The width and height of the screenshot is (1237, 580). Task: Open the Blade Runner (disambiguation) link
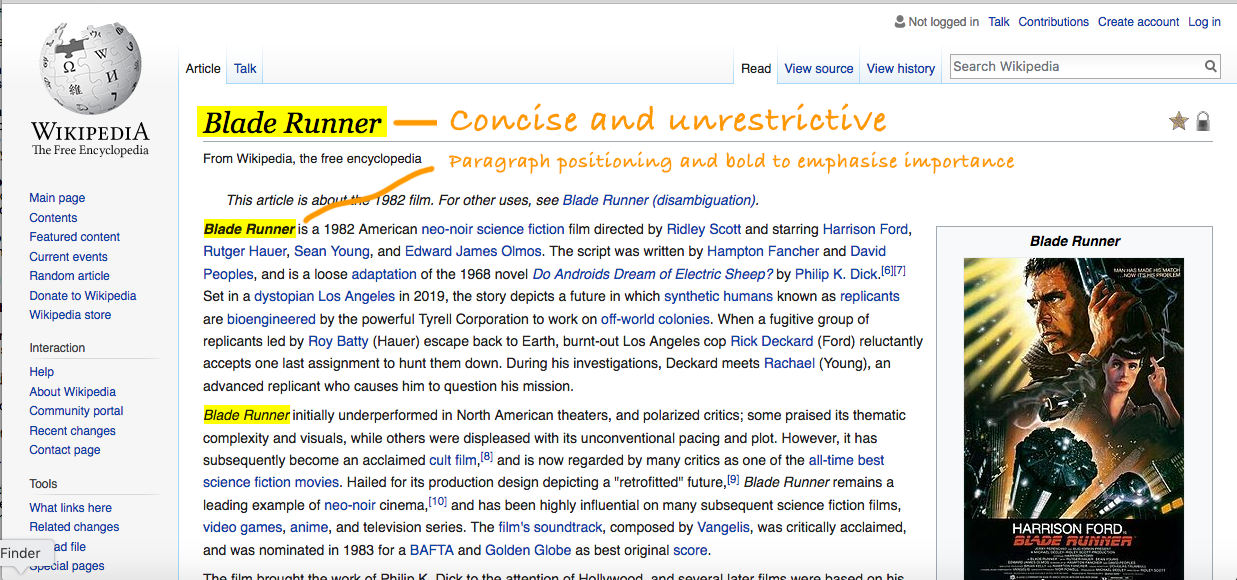tap(659, 200)
